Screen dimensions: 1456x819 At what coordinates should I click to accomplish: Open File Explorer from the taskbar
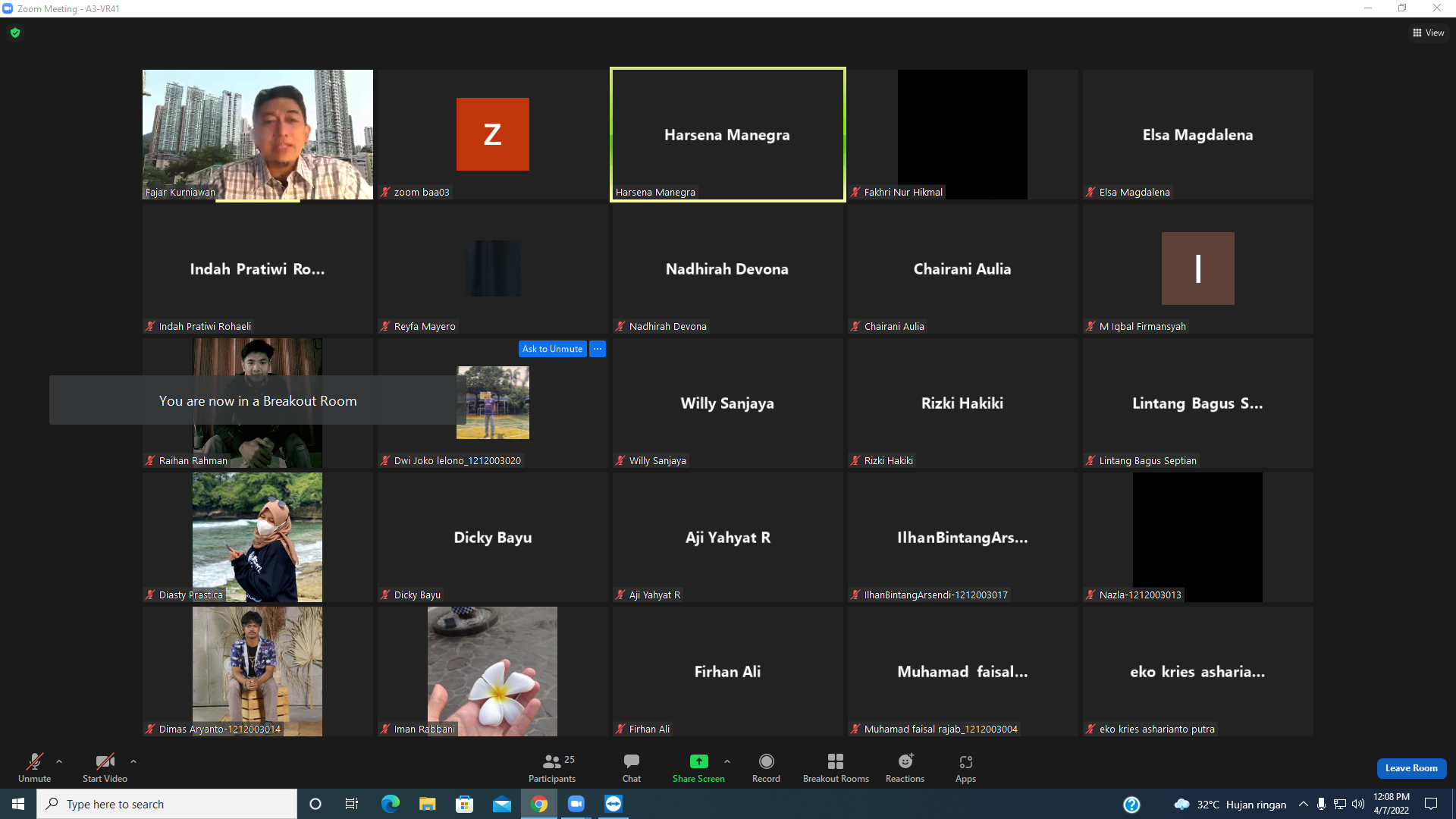click(427, 804)
